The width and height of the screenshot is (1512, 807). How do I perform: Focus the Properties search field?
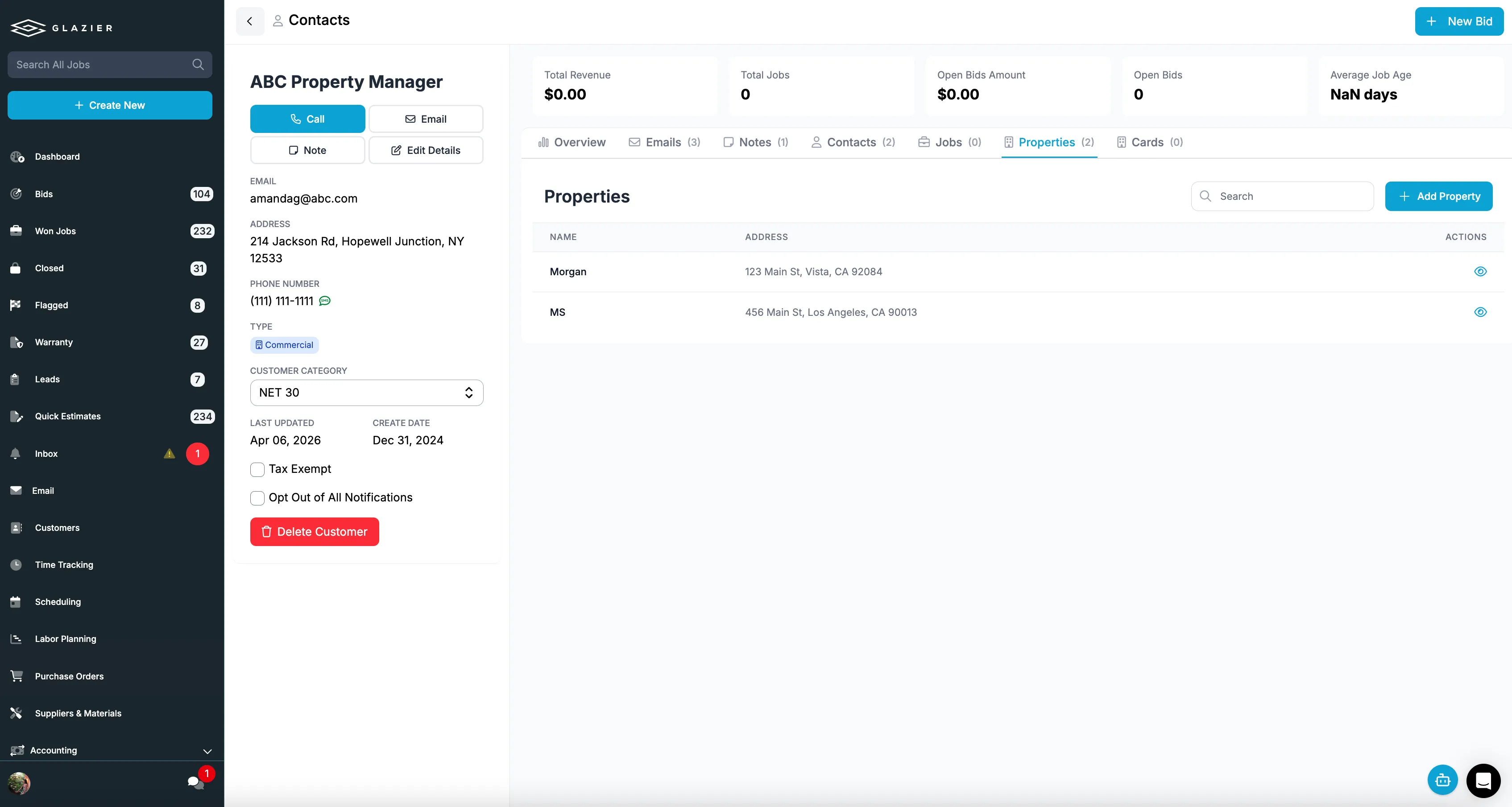(x=1283, y=196)
